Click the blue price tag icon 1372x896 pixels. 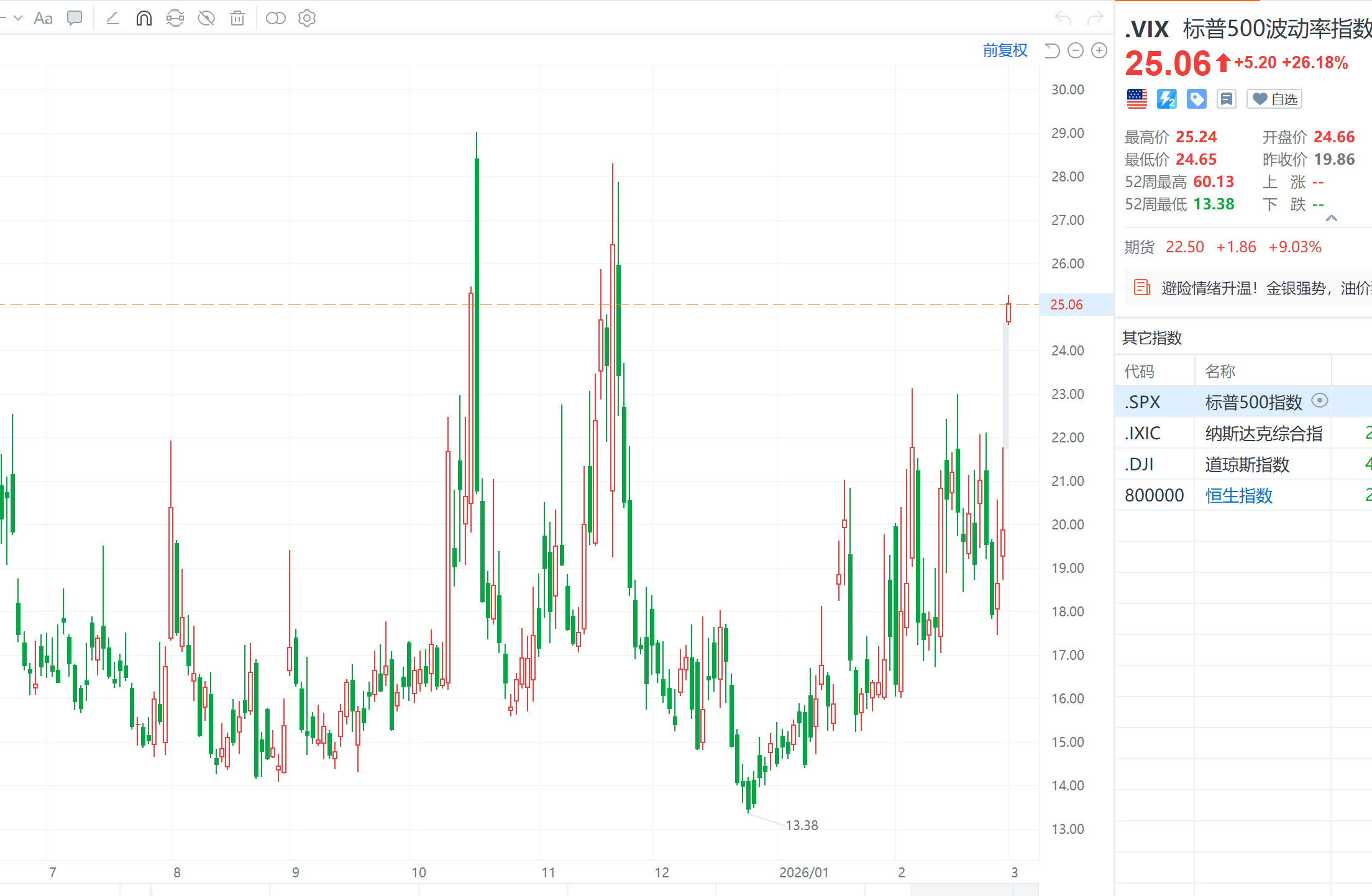[1196, 99]
